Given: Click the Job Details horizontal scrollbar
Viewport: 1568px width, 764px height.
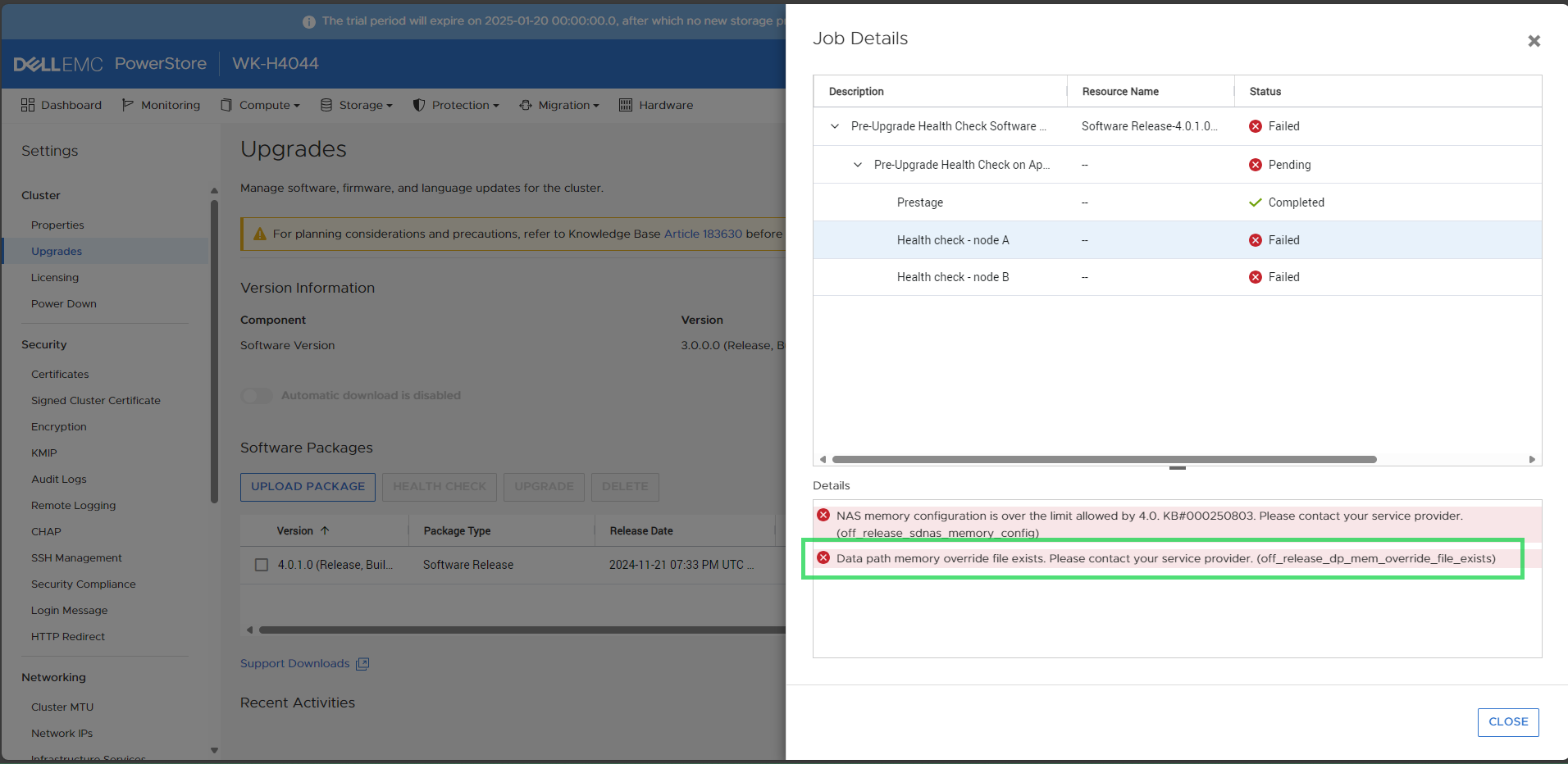Looking at the screenshot, I should click(x=1103, y=460).
